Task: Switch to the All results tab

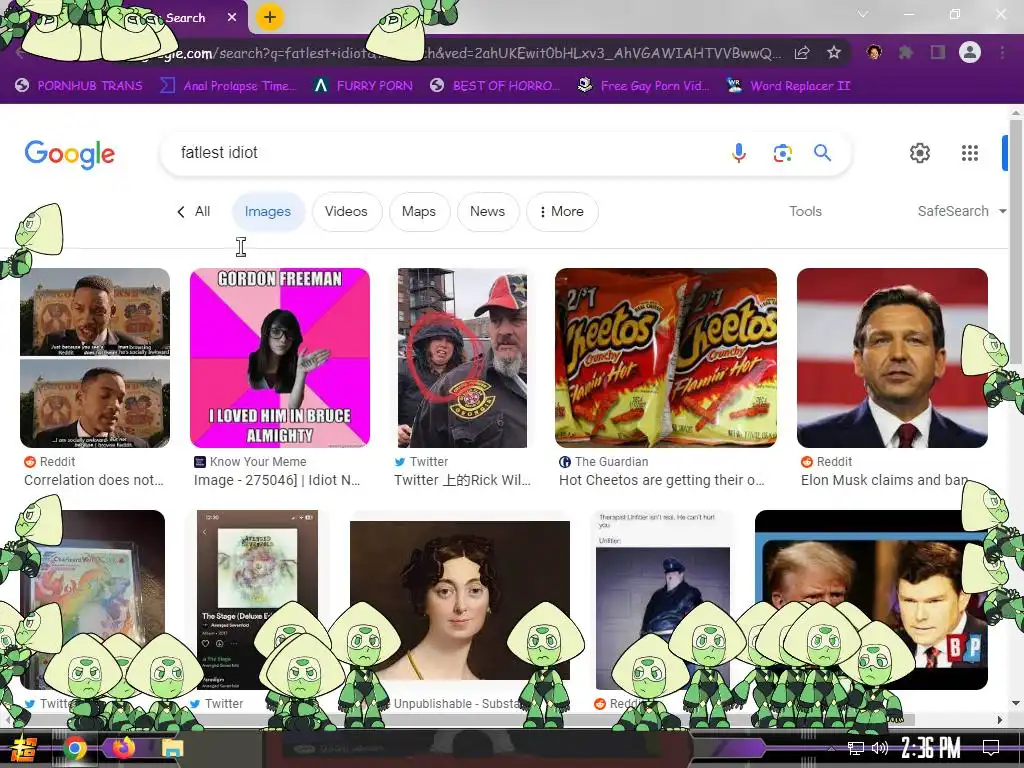Action: [202, 212]
